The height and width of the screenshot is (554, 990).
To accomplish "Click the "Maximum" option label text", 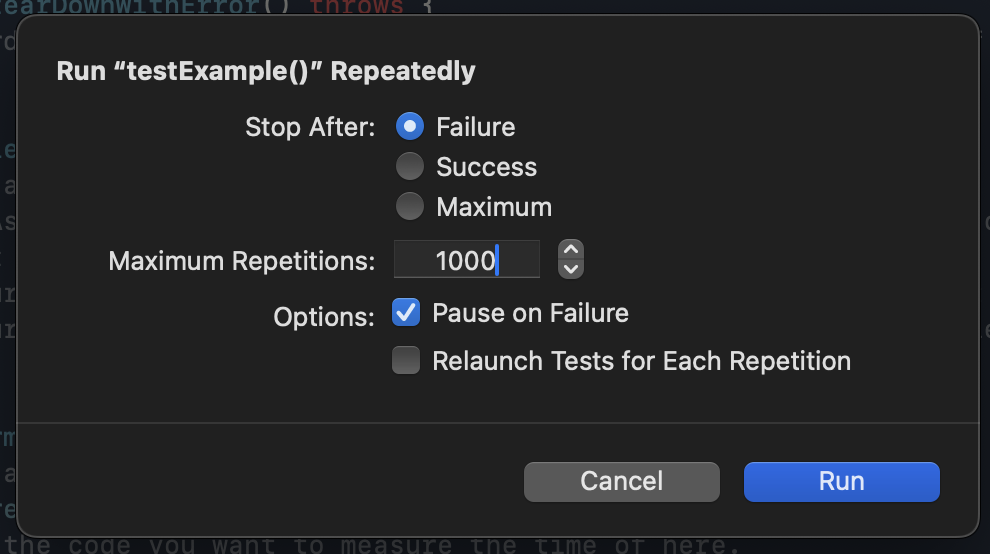I will [494, 207].
